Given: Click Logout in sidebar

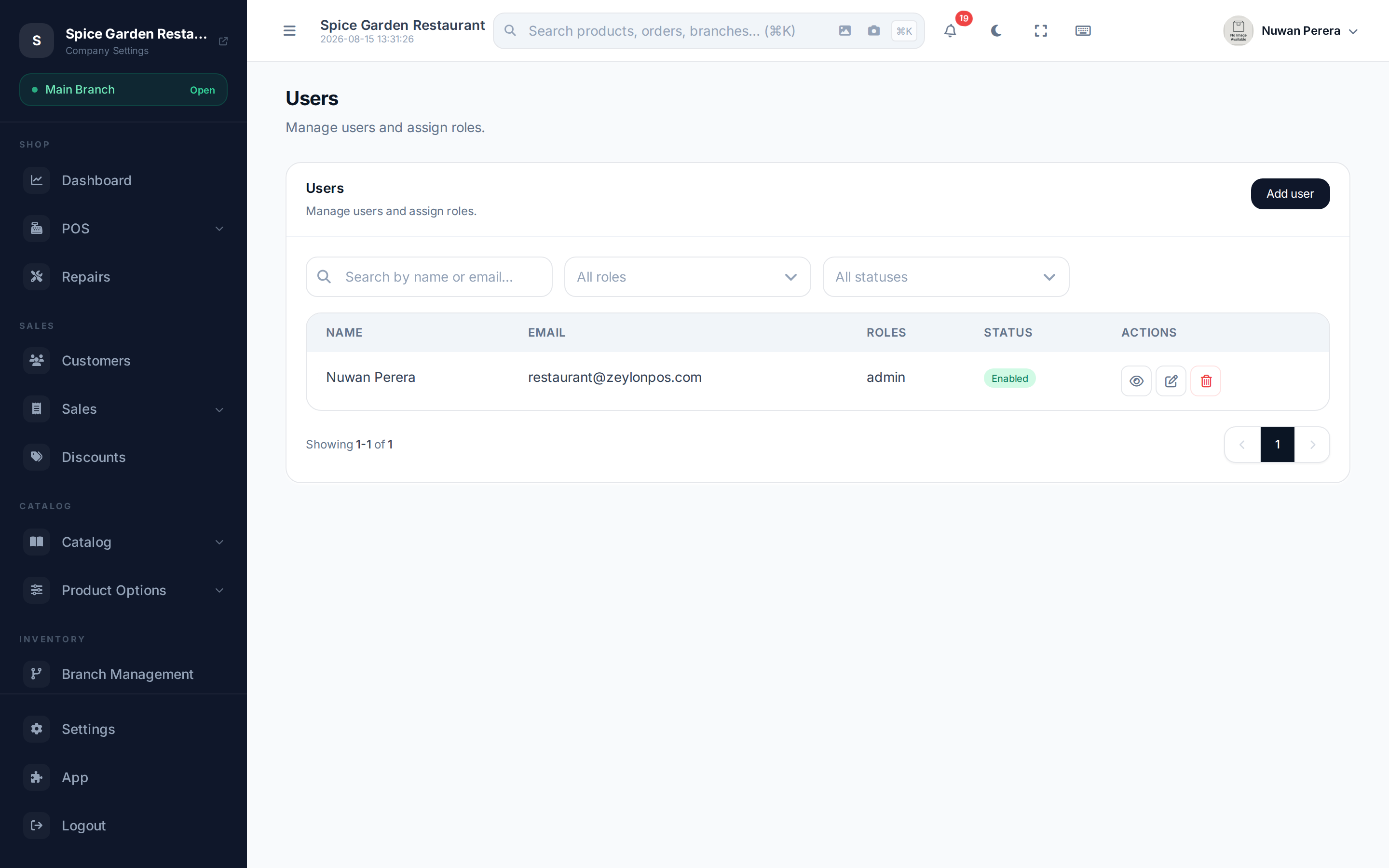Looking at the screenshot, I should [123, 826].
